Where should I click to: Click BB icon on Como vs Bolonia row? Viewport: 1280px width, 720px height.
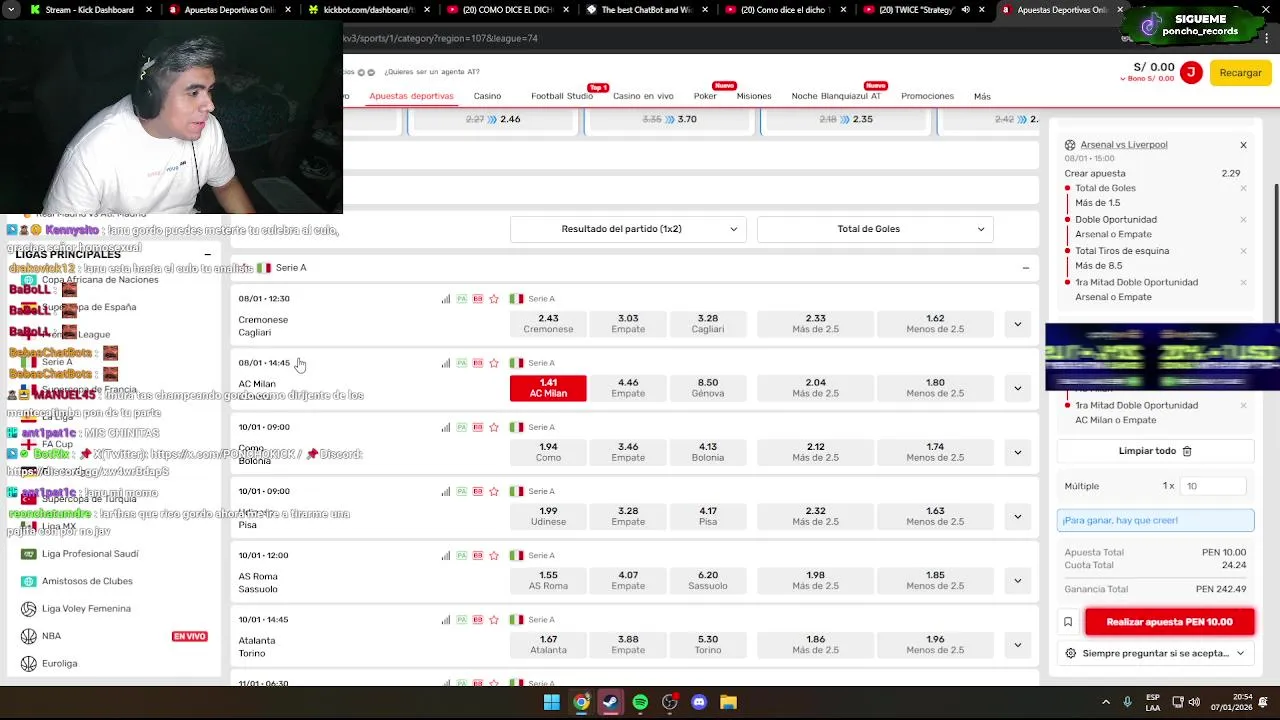[x=478, y=427]
